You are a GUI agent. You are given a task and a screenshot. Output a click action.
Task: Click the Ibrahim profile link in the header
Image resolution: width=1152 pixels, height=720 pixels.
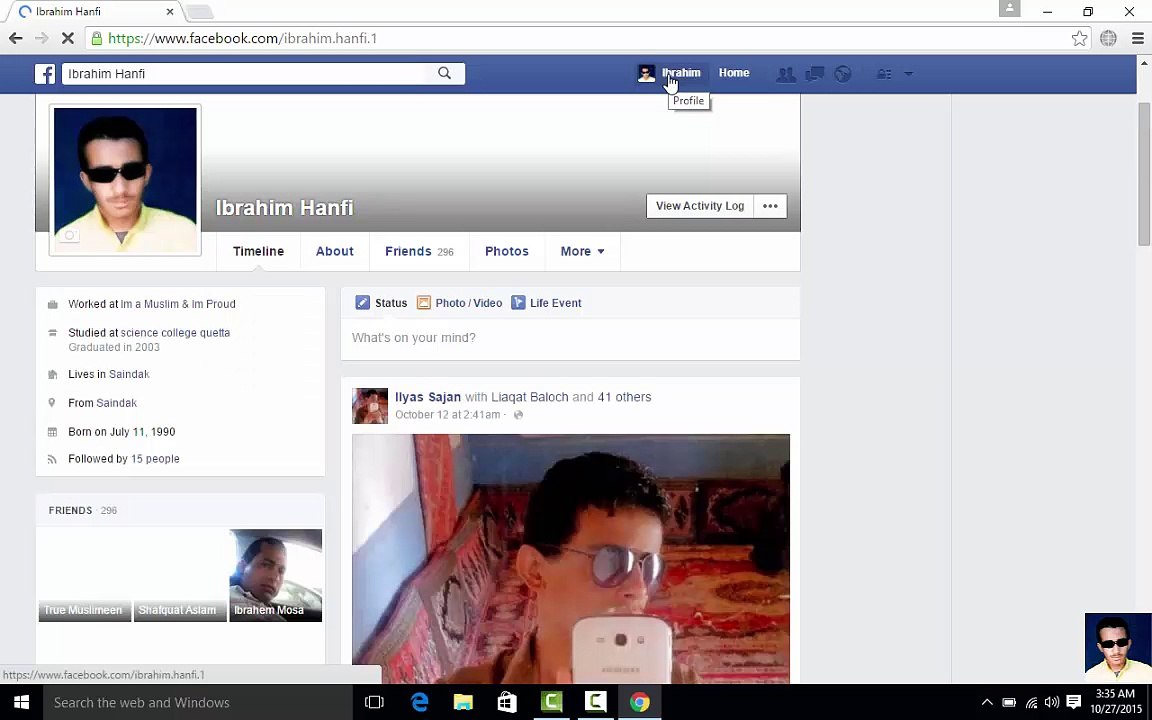pos(681,73)
